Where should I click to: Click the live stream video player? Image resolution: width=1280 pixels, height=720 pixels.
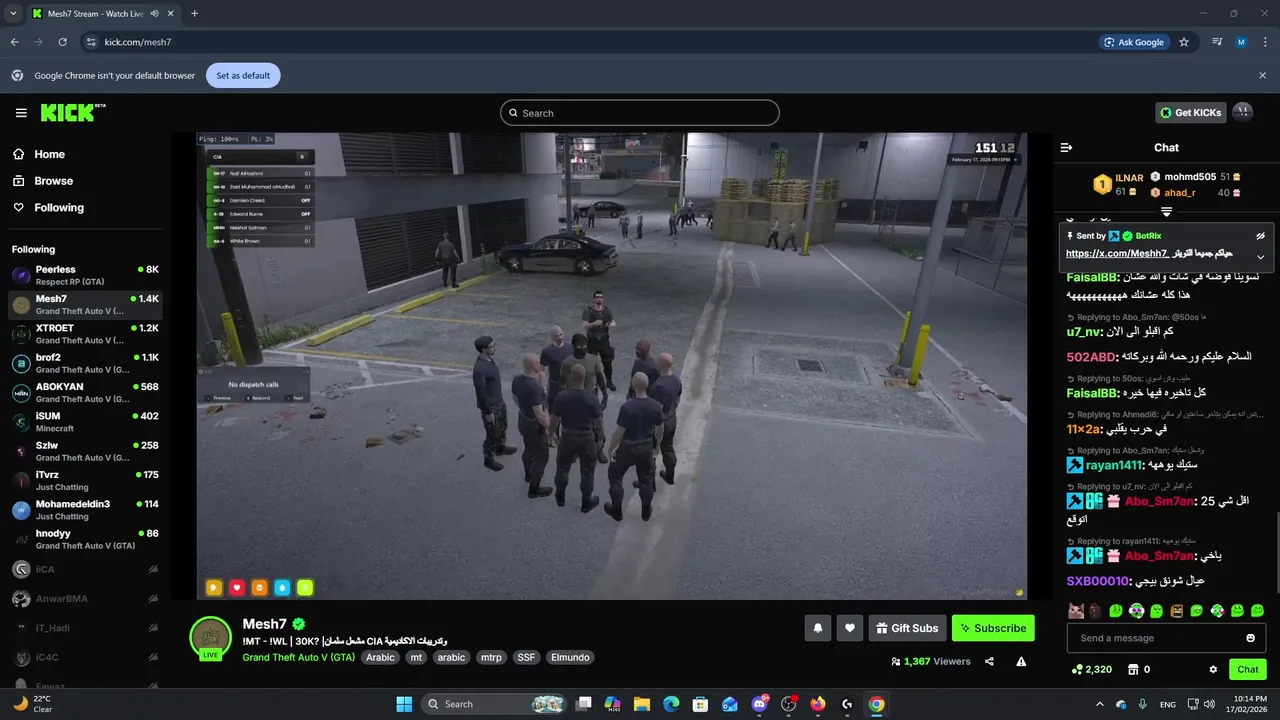612,366
